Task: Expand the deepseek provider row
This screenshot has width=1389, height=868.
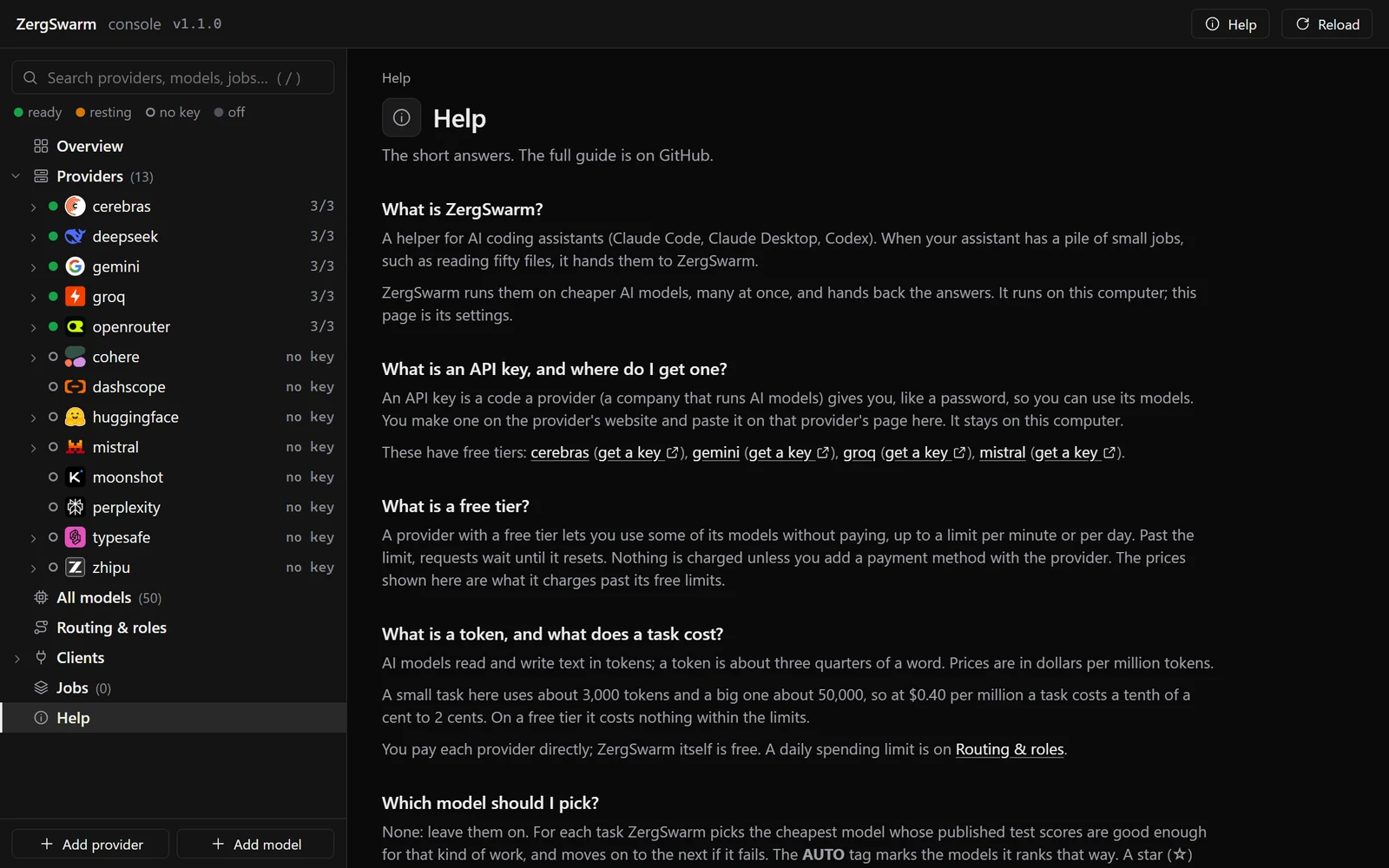Action: point(33,237)
